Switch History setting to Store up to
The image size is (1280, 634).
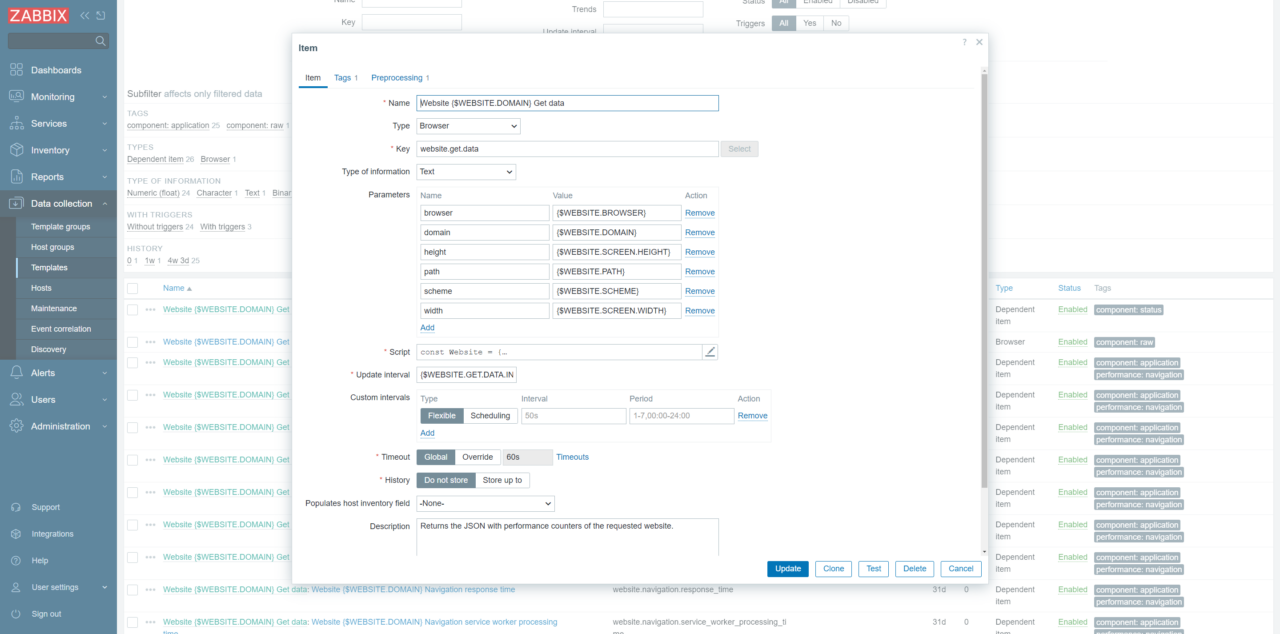[x=502, y=480]
